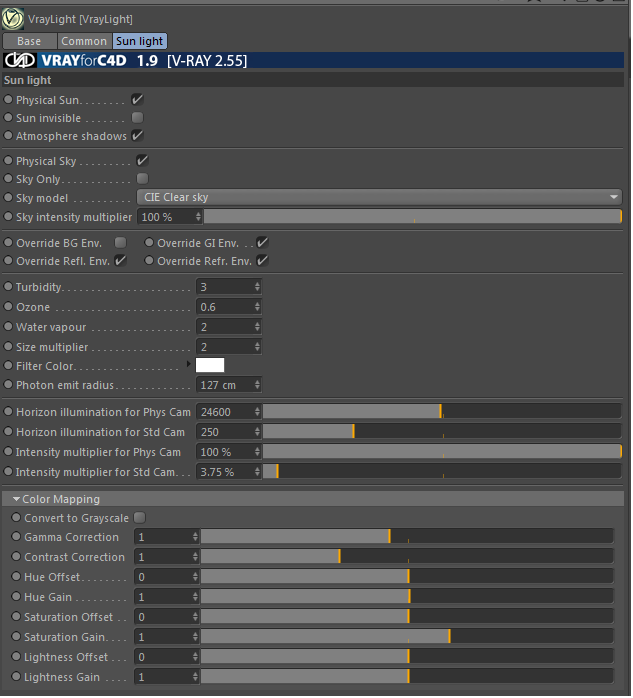633x698 pixels.
Task: Switch to the Base tab
Action: 29,41
